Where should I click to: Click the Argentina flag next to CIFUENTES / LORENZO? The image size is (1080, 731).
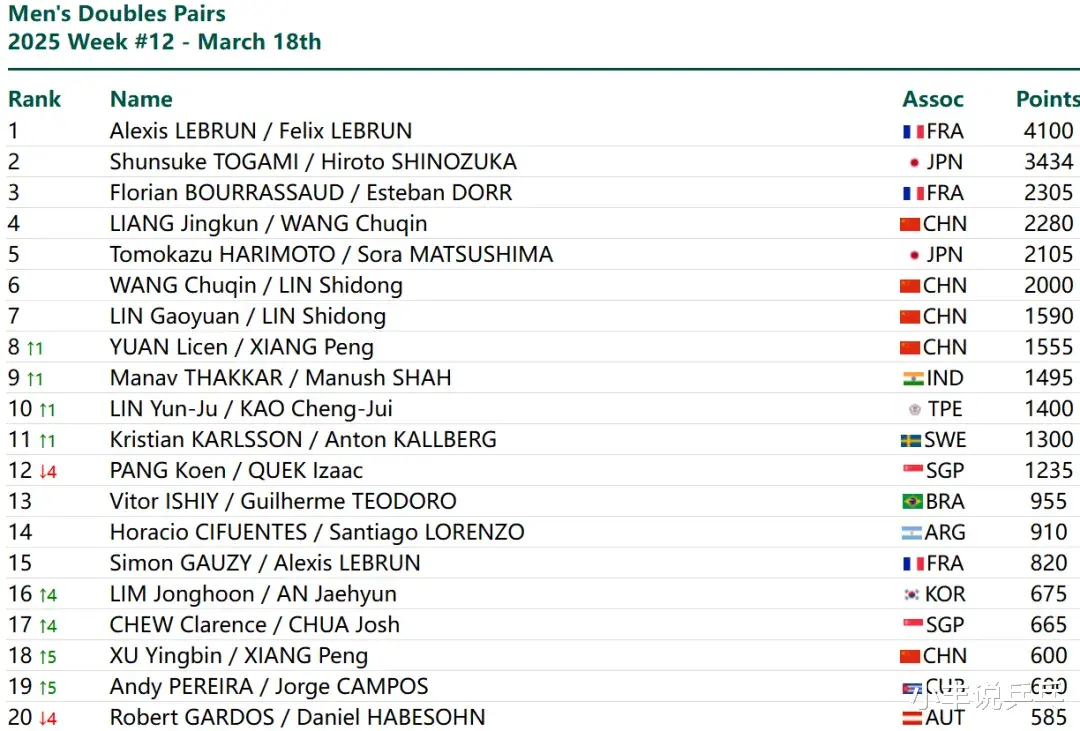pos(912,533)
